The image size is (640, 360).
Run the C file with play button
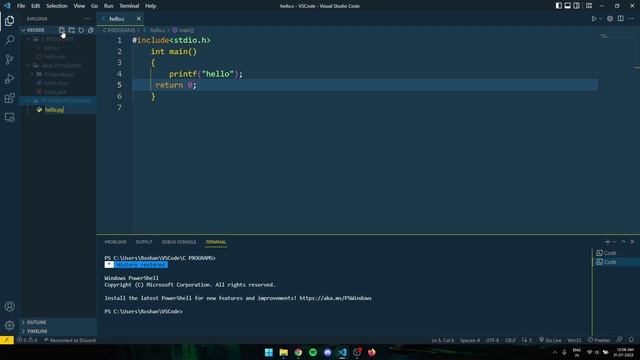(x=594, y=19)
